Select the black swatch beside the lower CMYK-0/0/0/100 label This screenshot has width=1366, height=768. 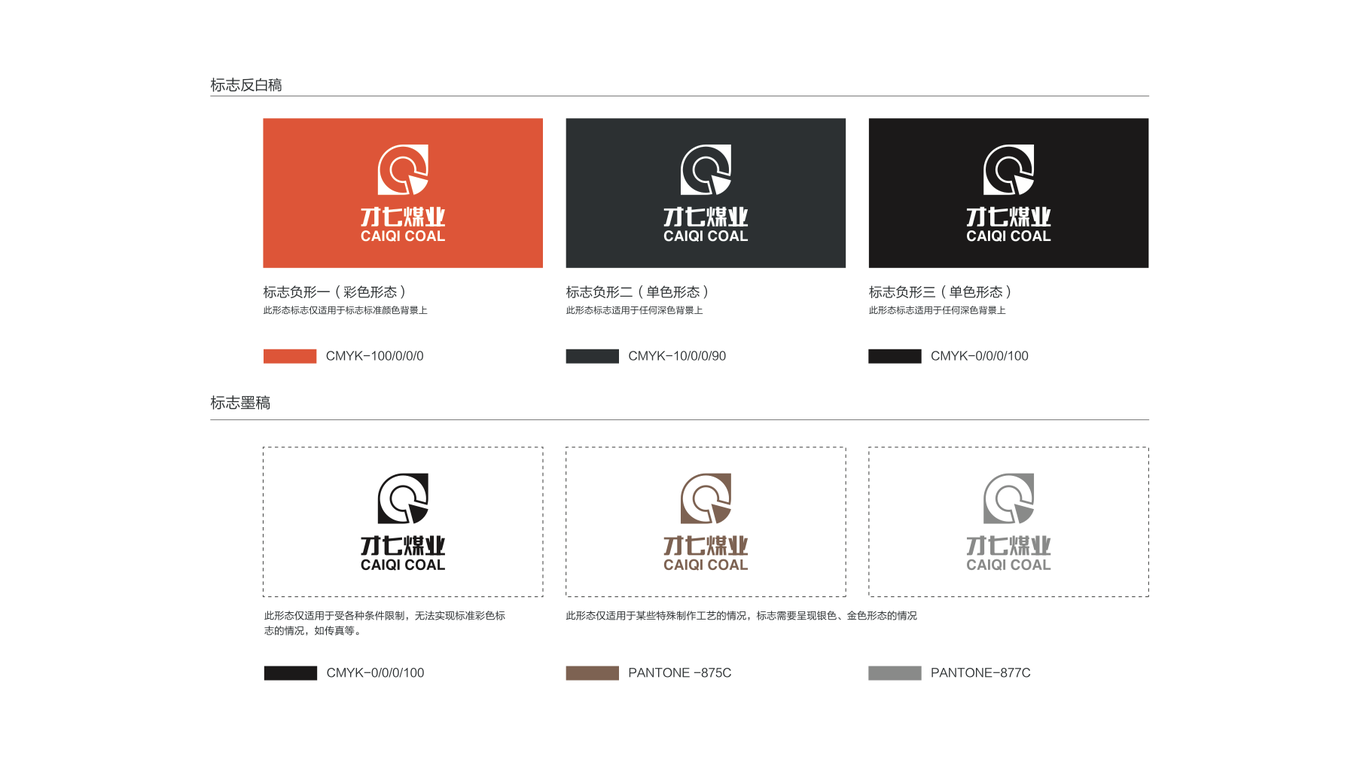tap(290, 673)
